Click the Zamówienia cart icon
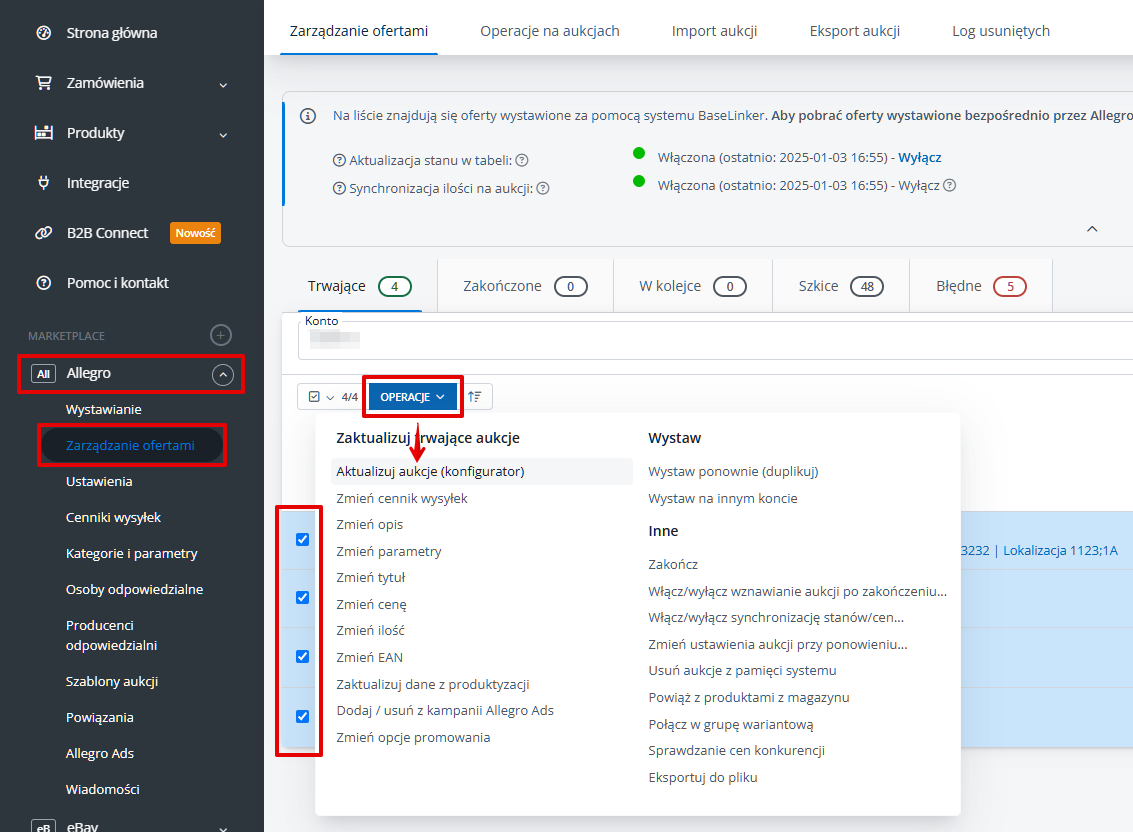 click(x=44, y=82)
